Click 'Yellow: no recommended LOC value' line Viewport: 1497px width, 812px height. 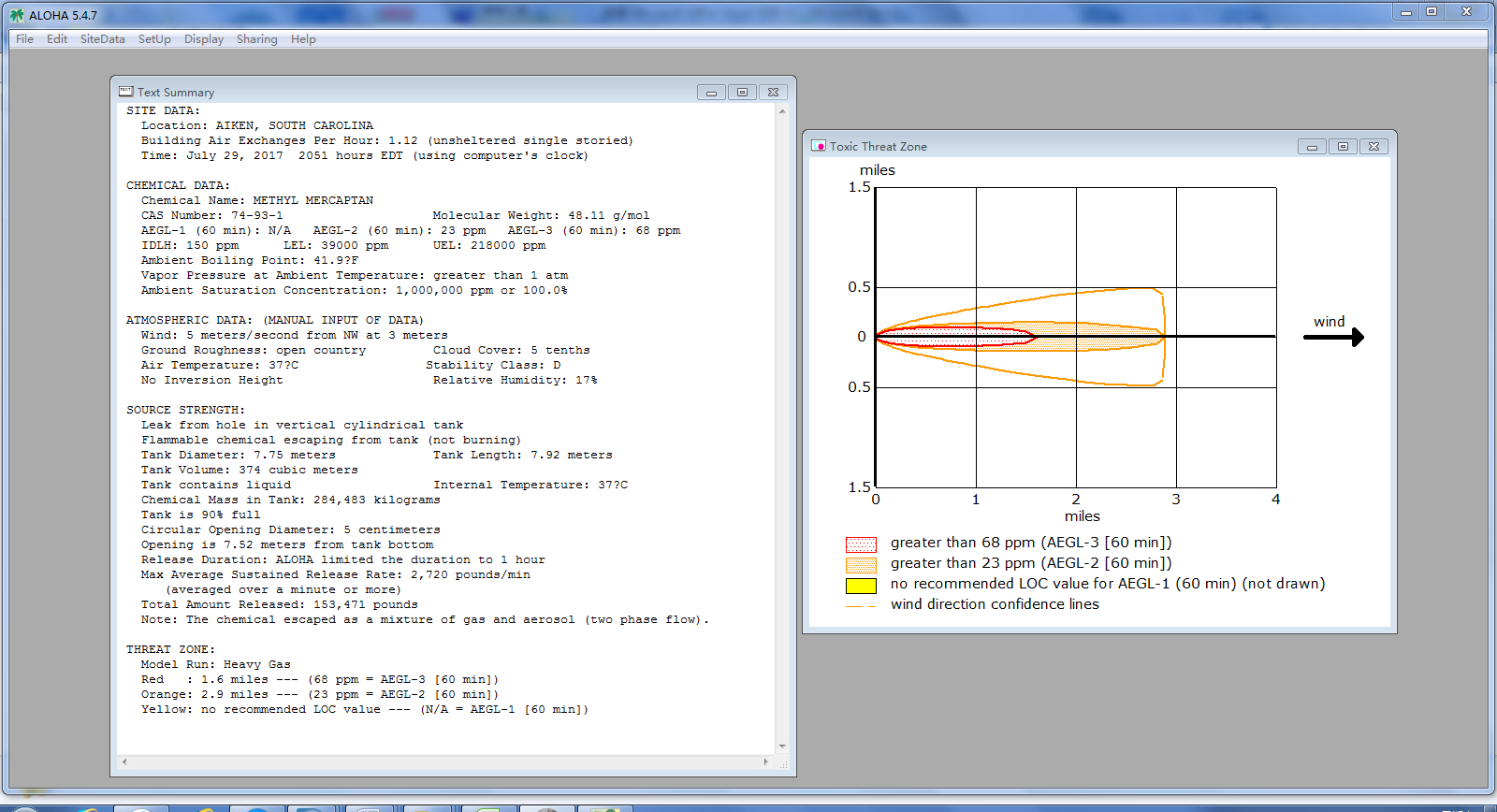(365, 709)
